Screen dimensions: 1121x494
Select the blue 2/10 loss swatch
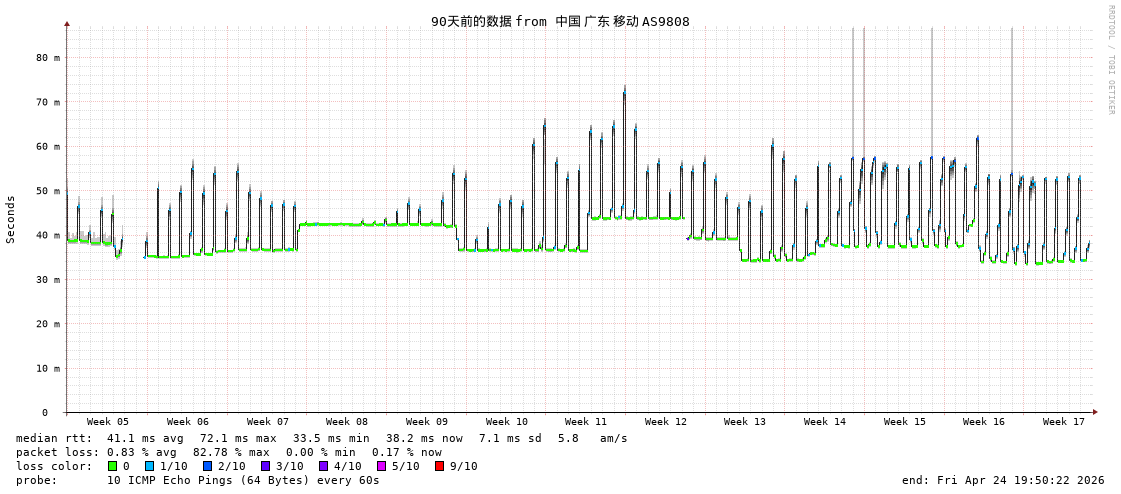207,466
